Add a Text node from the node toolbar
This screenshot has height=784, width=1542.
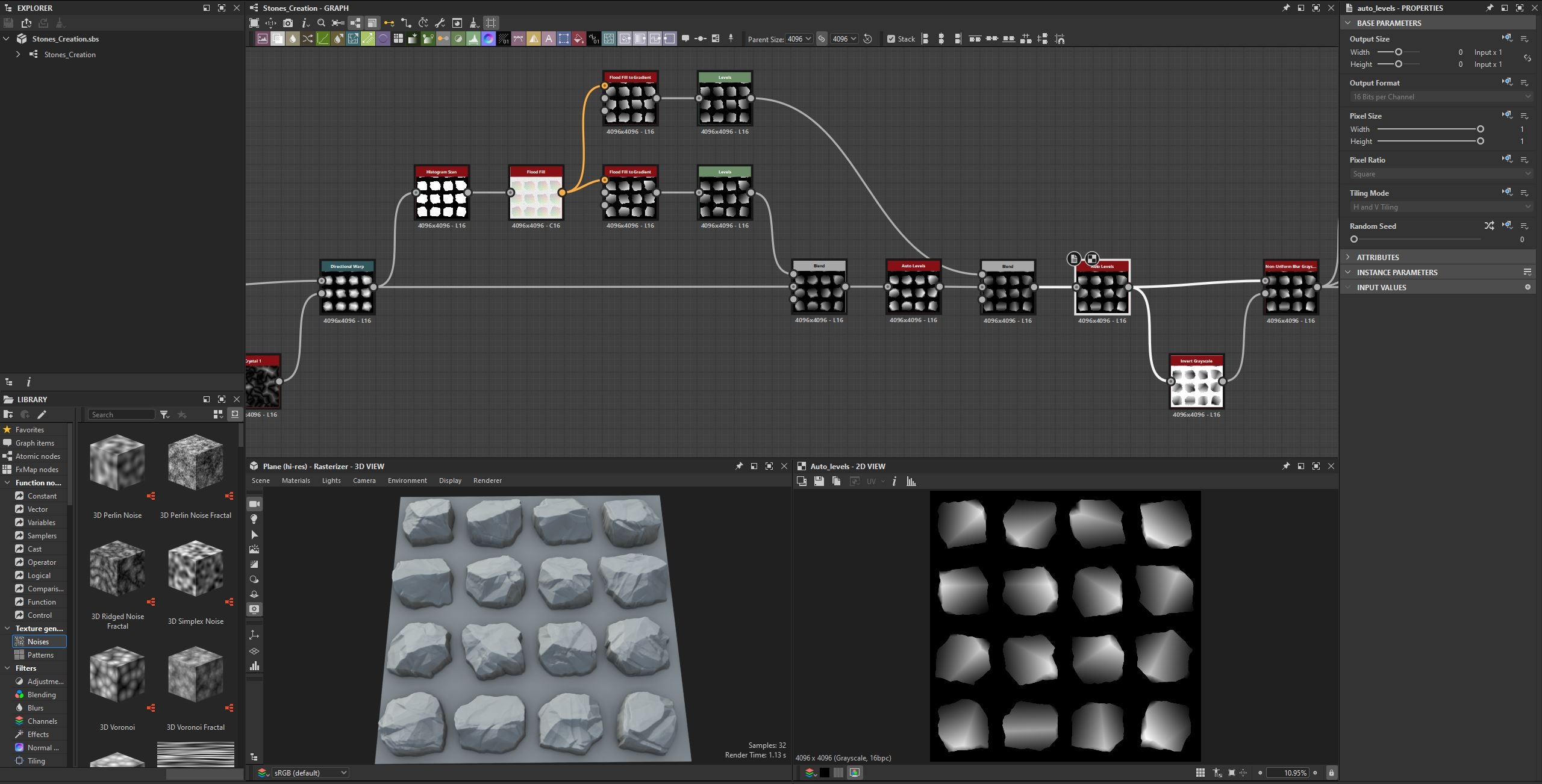(549, 39)
